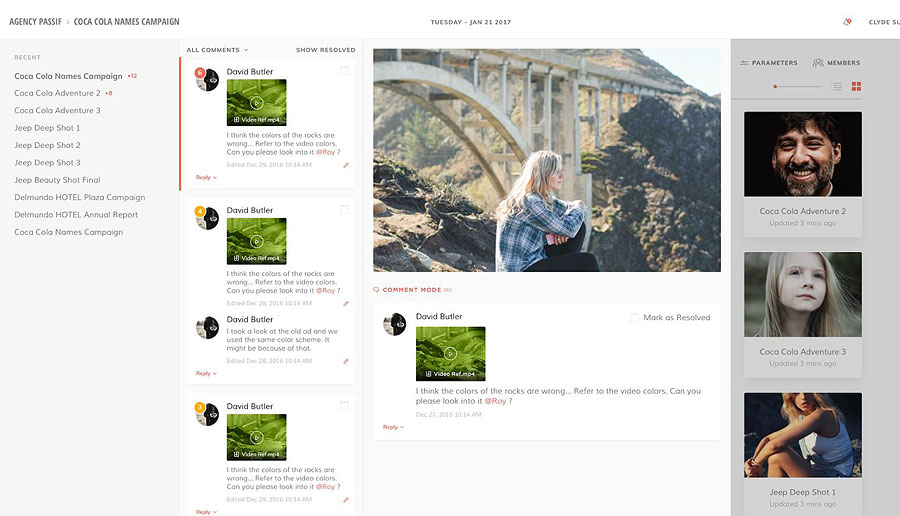Play Video Ref.mp4 in the detail comment
Viewport: 900px width, 516px height.
[x=451, y=354]
